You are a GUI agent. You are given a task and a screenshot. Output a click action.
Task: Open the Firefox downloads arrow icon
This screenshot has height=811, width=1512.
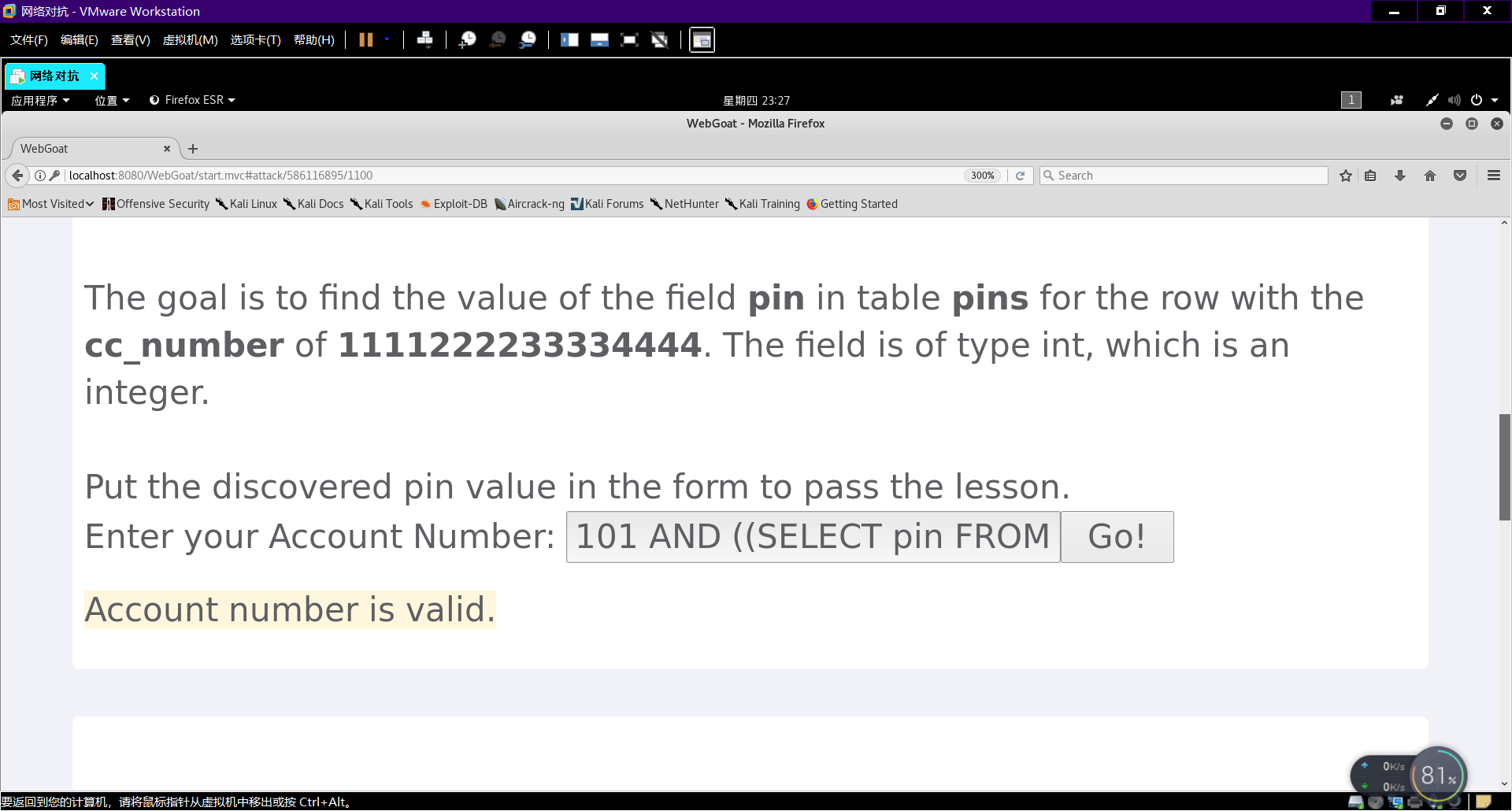pos(1400,176)
